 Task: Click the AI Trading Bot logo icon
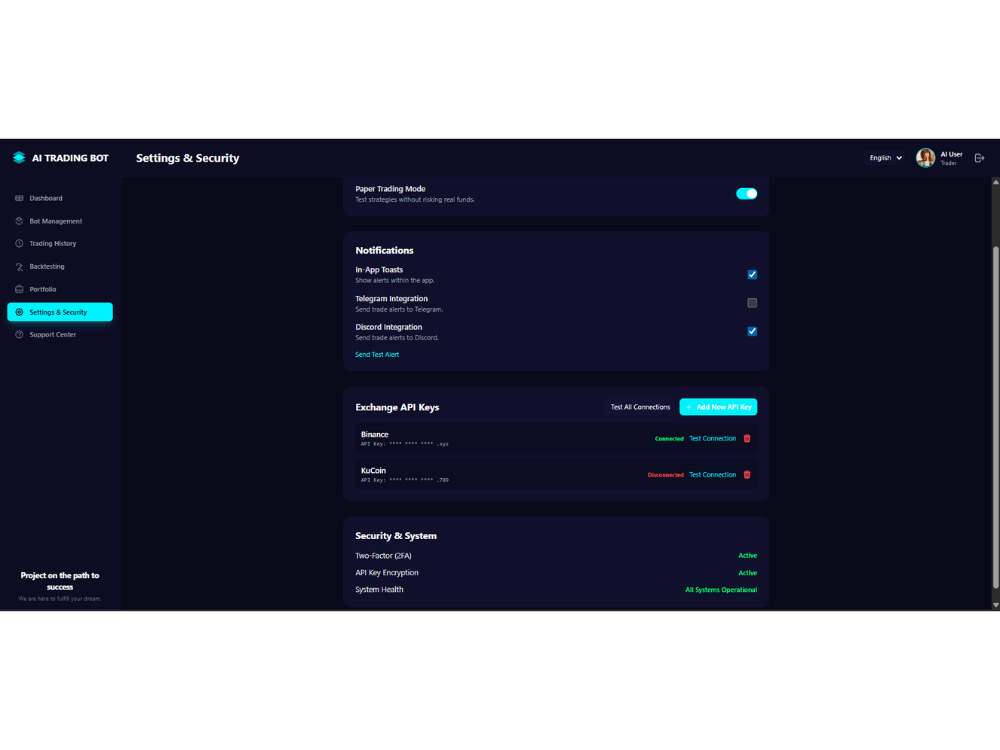pyautogui.click(x=19, y=158)
